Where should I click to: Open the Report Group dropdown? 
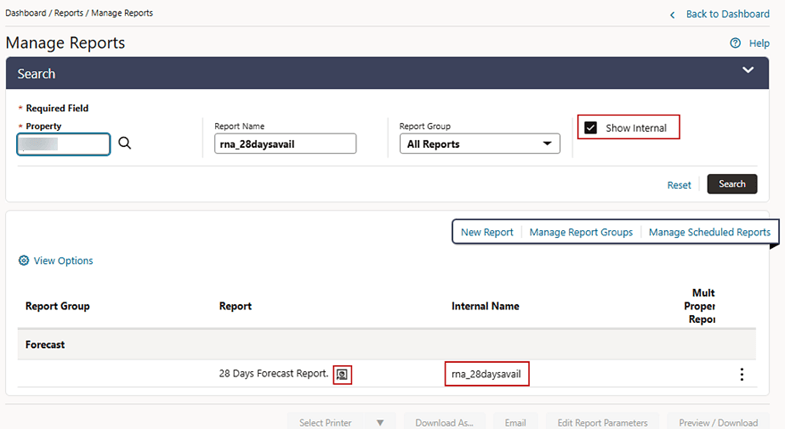[x=480, y=144]
